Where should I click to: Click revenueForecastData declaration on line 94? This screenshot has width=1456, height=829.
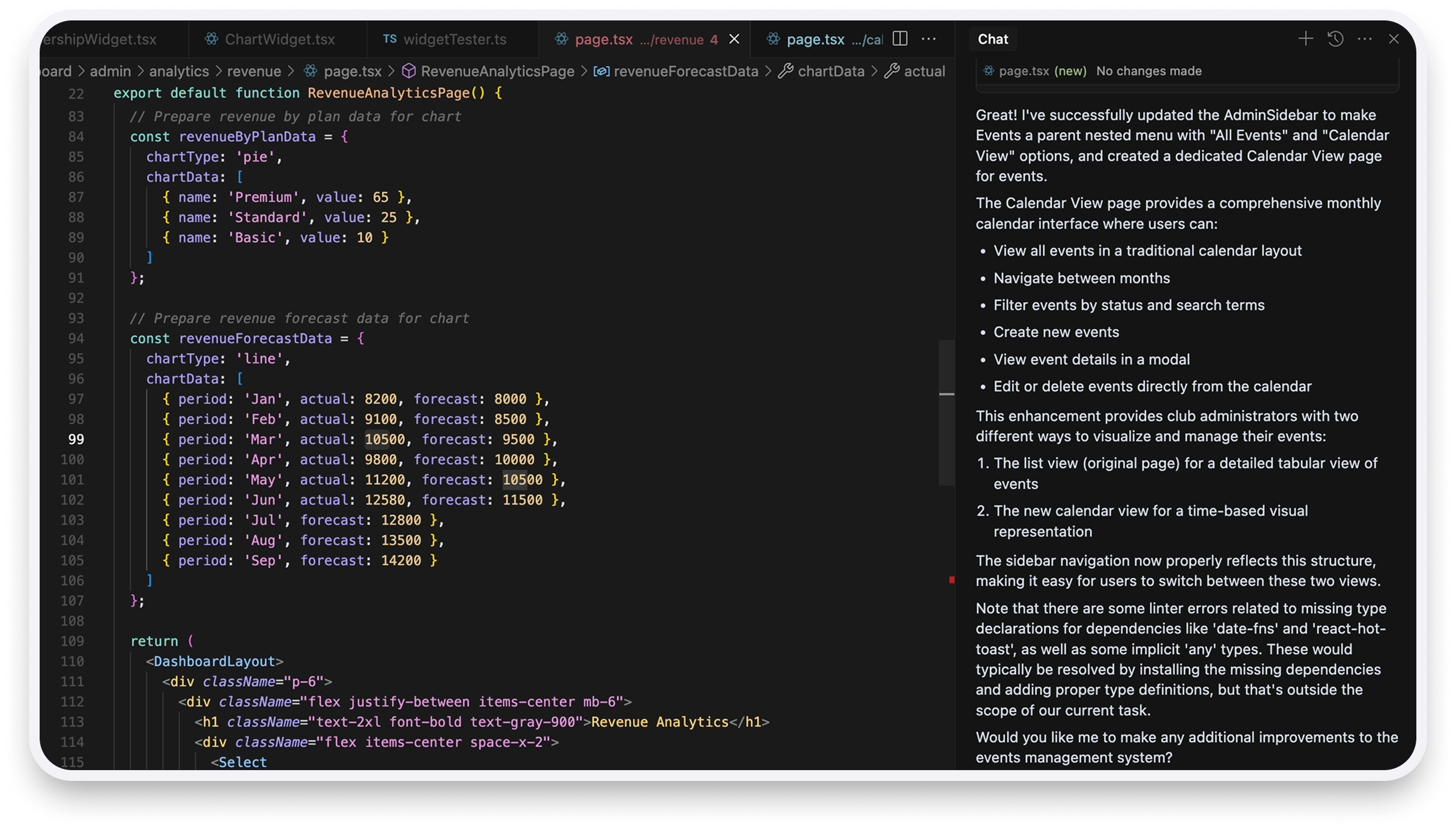(x=255, y=338)
